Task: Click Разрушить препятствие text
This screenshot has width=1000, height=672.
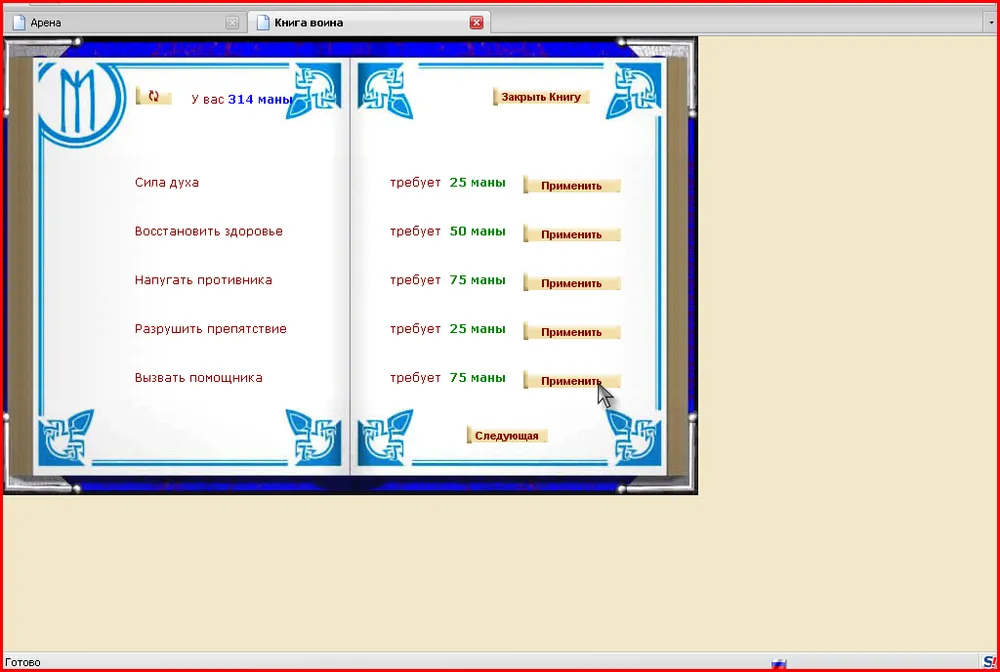Action: coord(210,329)
